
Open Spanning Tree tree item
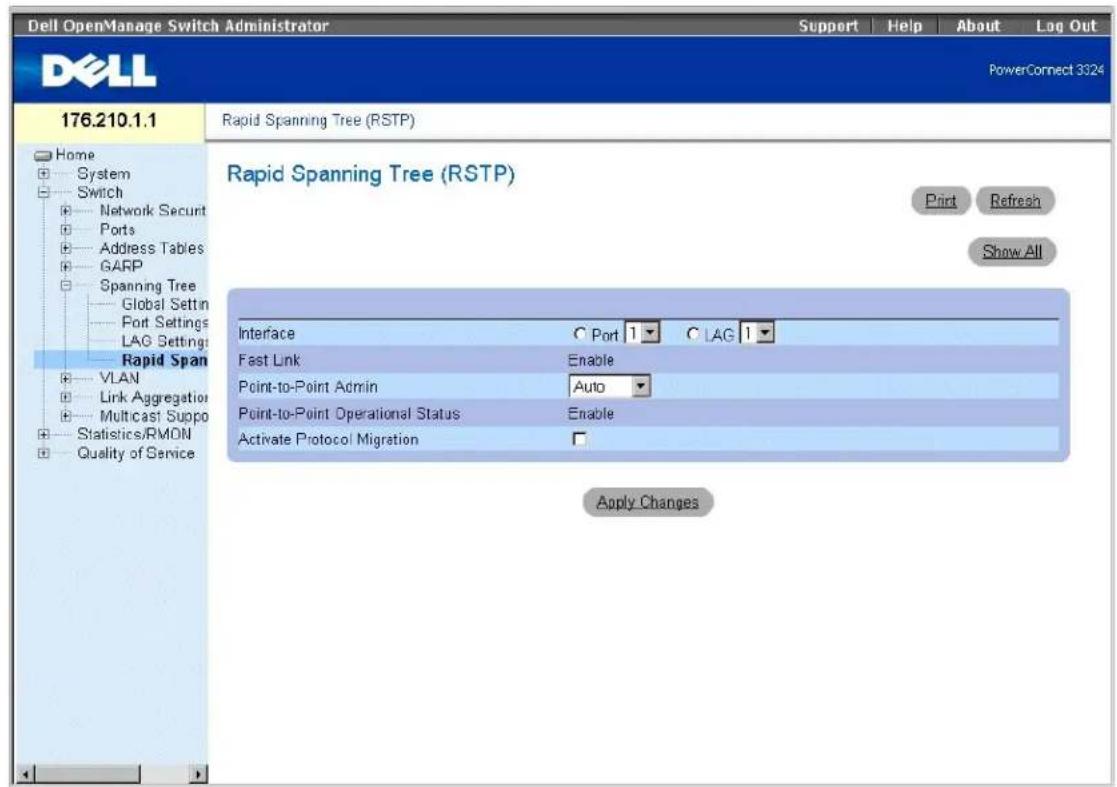click(147, 286)
